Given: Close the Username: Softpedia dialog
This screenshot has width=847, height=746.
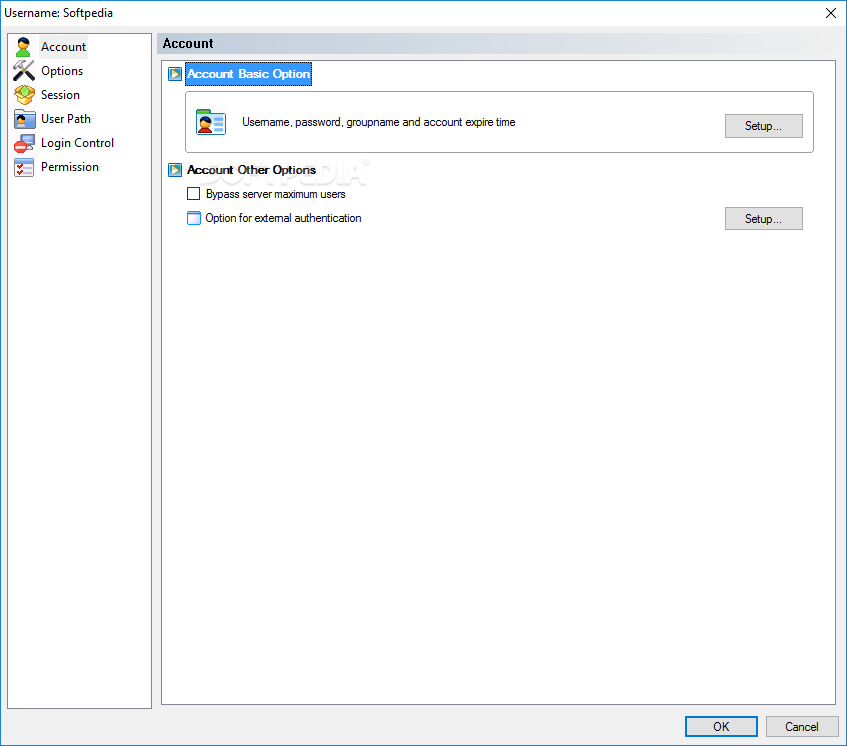Looking at the screenshot, I should (x=831, y=13).
